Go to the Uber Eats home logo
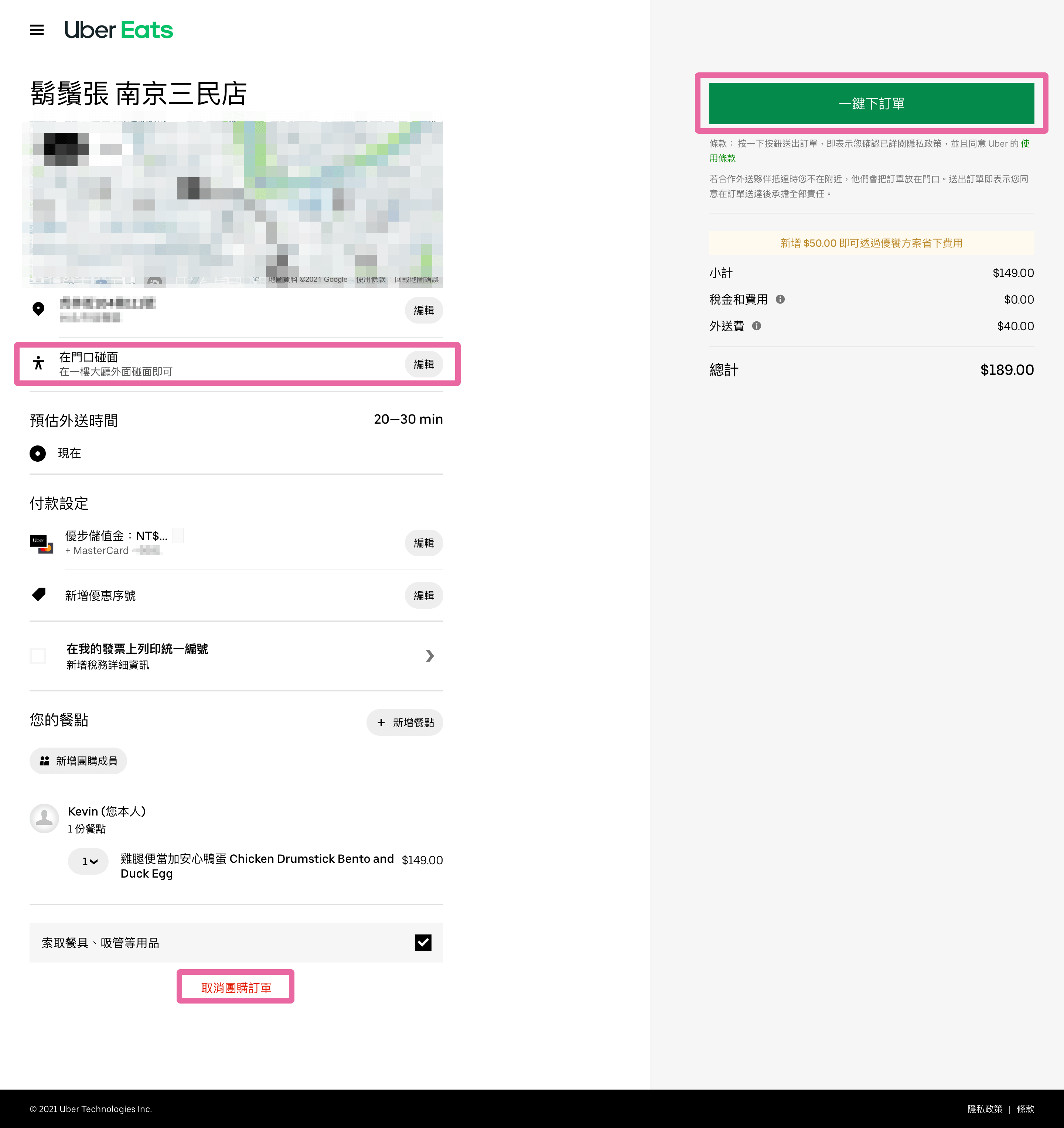This screenshot has width=1064, height=1128. click(118, 30)
